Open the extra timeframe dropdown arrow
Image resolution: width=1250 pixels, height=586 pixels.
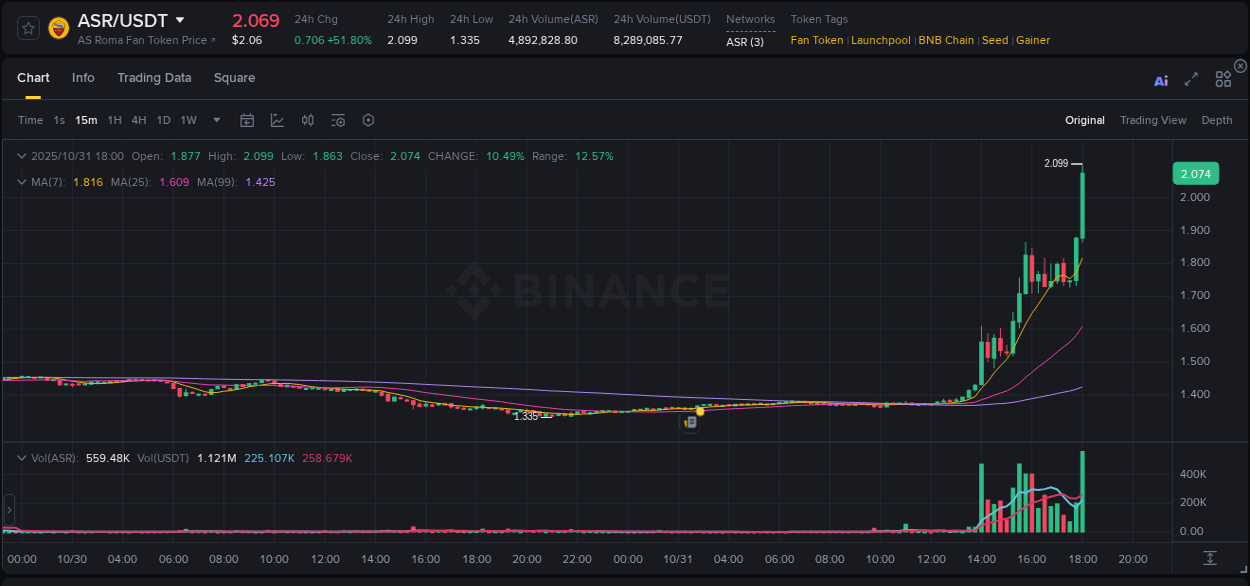215,119
